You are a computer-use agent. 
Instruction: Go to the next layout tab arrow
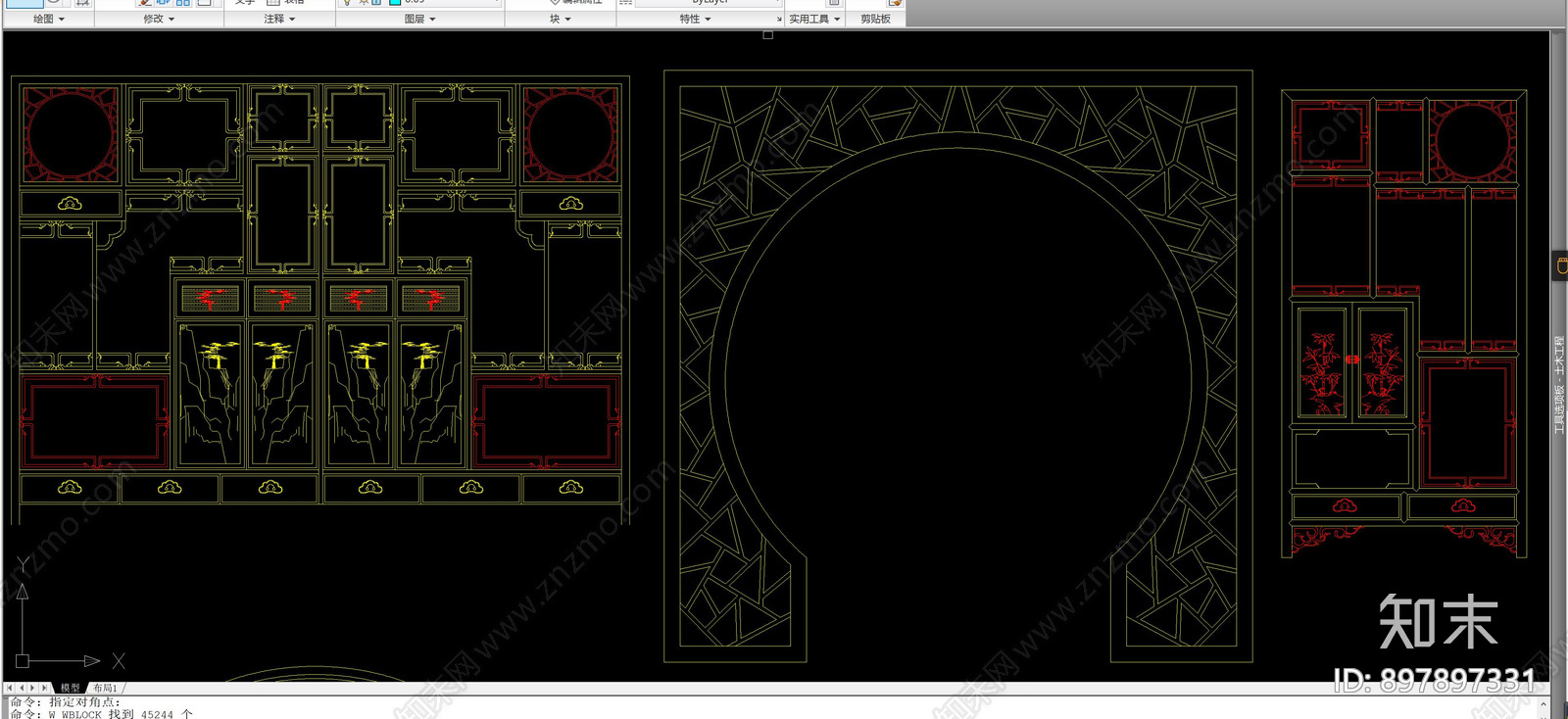pyautogui.click(x=32, y=688)
